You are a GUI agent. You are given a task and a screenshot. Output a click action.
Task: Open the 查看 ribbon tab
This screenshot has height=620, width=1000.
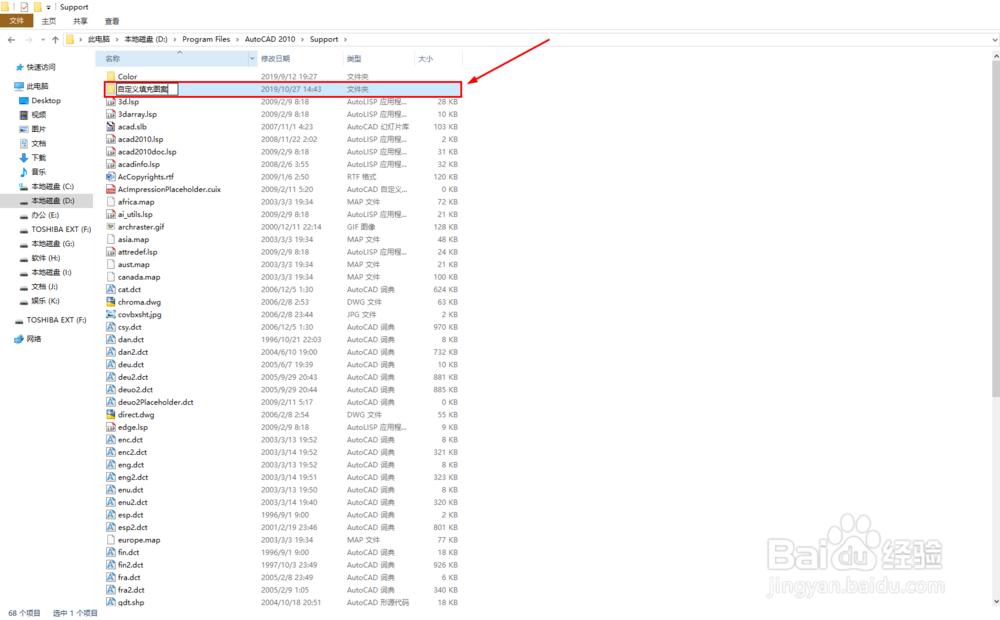[x=112, y=21]
